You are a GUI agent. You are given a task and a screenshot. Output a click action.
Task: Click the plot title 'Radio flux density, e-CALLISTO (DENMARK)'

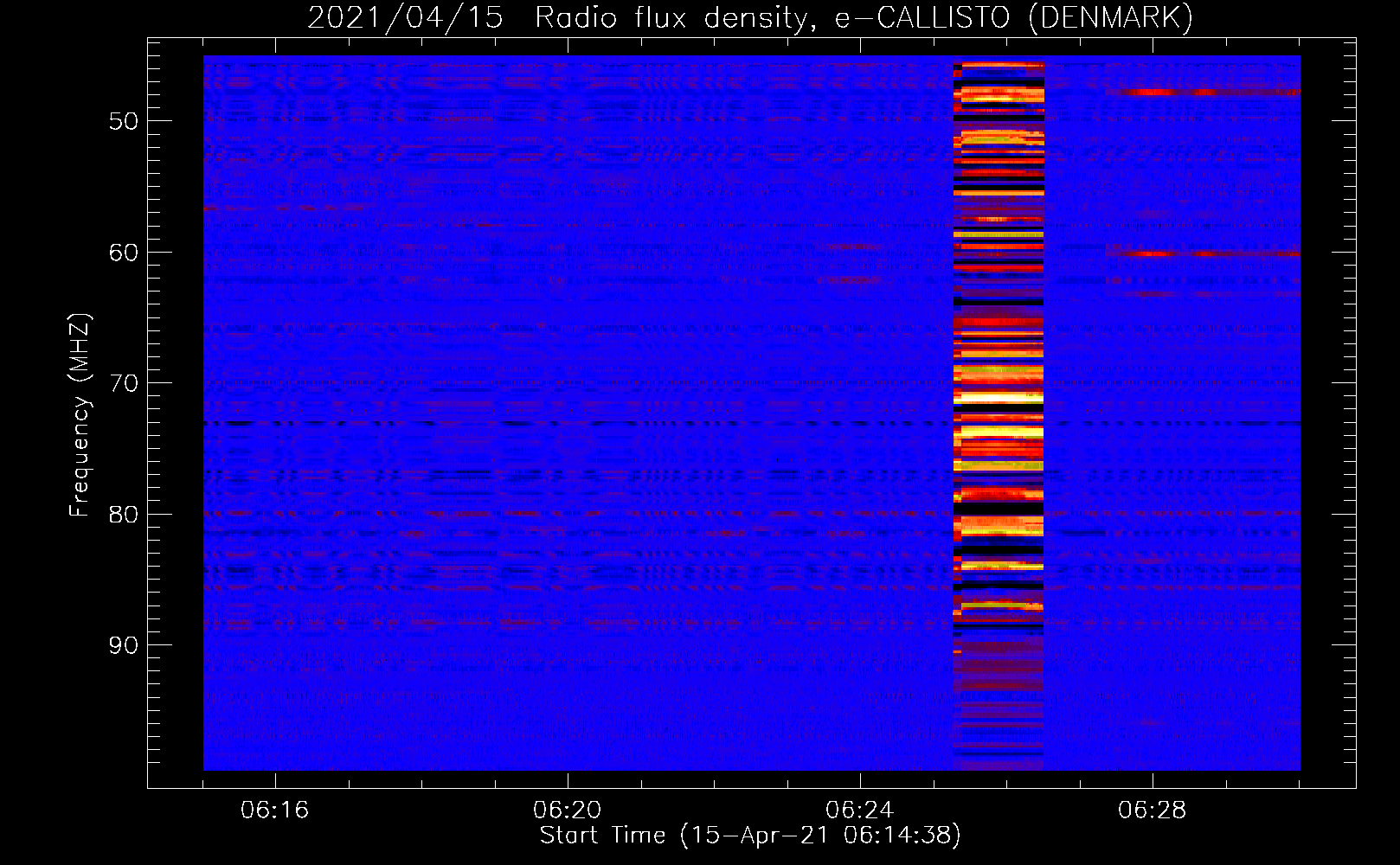click(864, 17)
